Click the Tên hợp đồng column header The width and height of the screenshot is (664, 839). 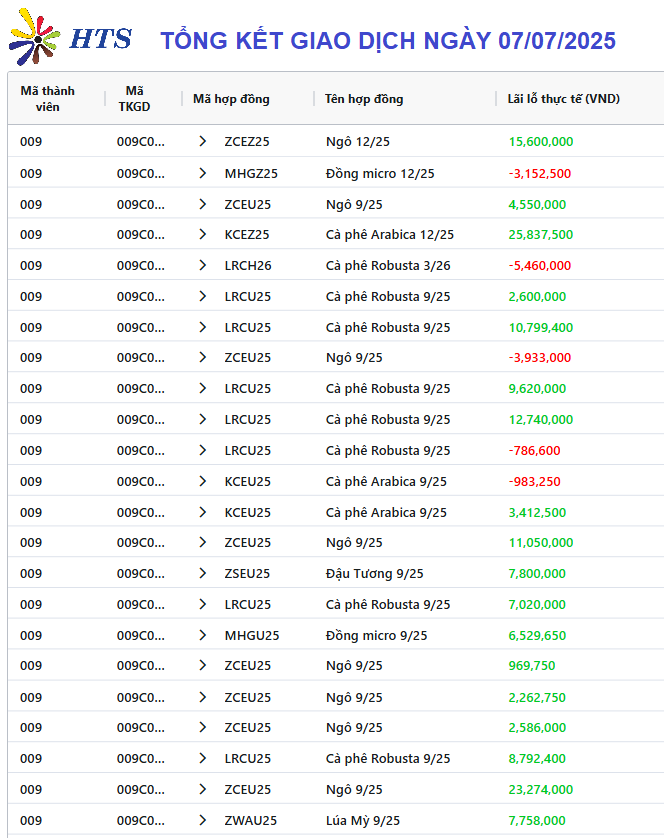364,99
